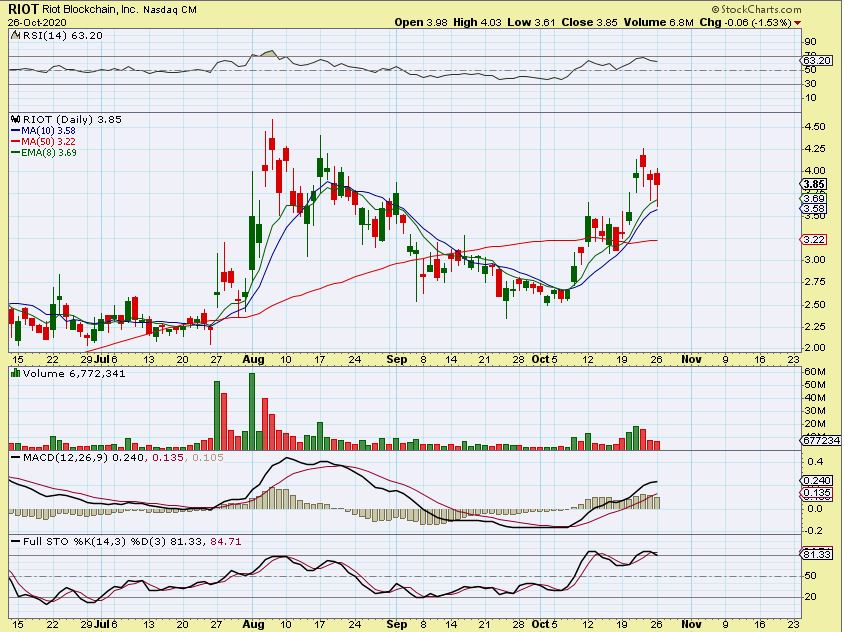This screenshot has width=845, height=632.
Task: Click the MA(50) 3.22 legend entry
Action: 43,142
